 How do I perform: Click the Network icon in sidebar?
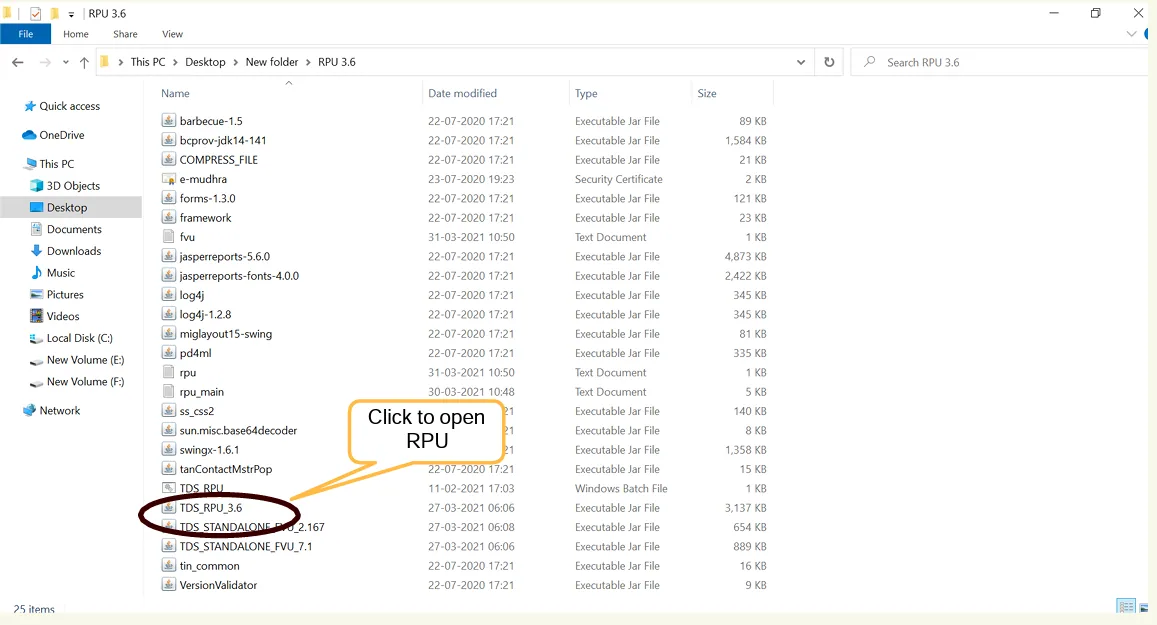coord(29,410)
